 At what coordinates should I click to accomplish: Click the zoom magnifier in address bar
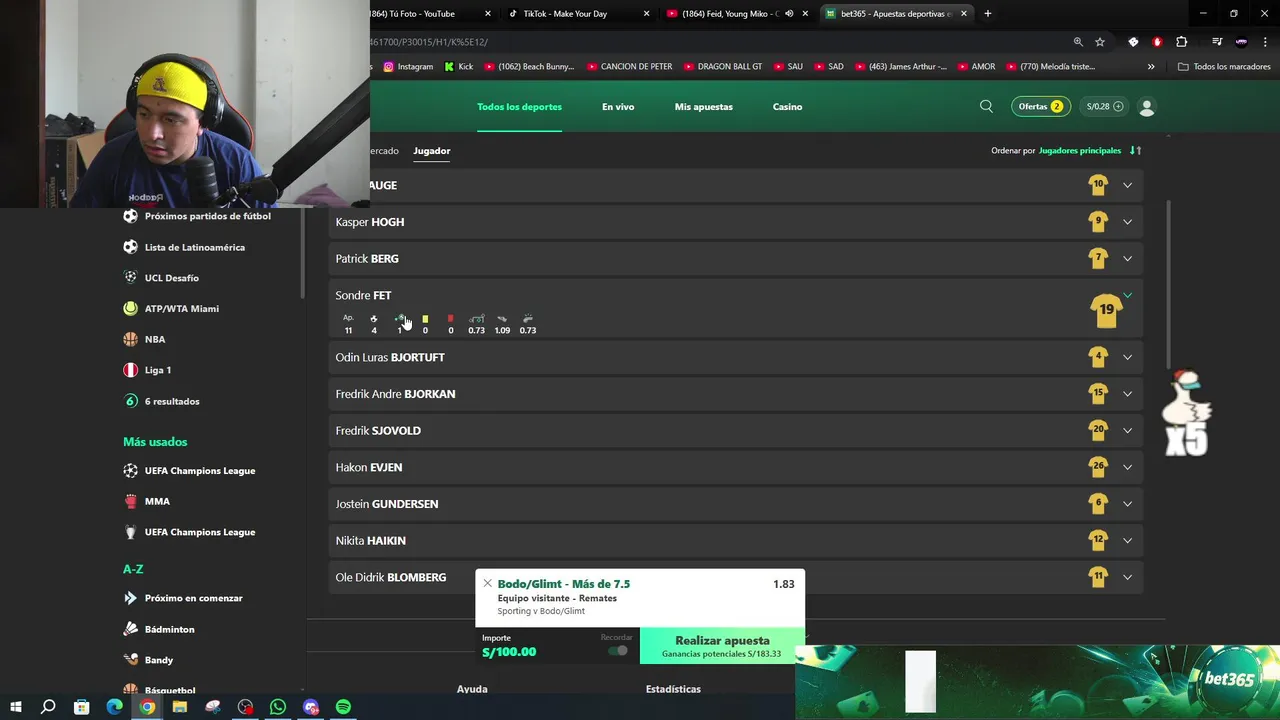(1078, 42)
